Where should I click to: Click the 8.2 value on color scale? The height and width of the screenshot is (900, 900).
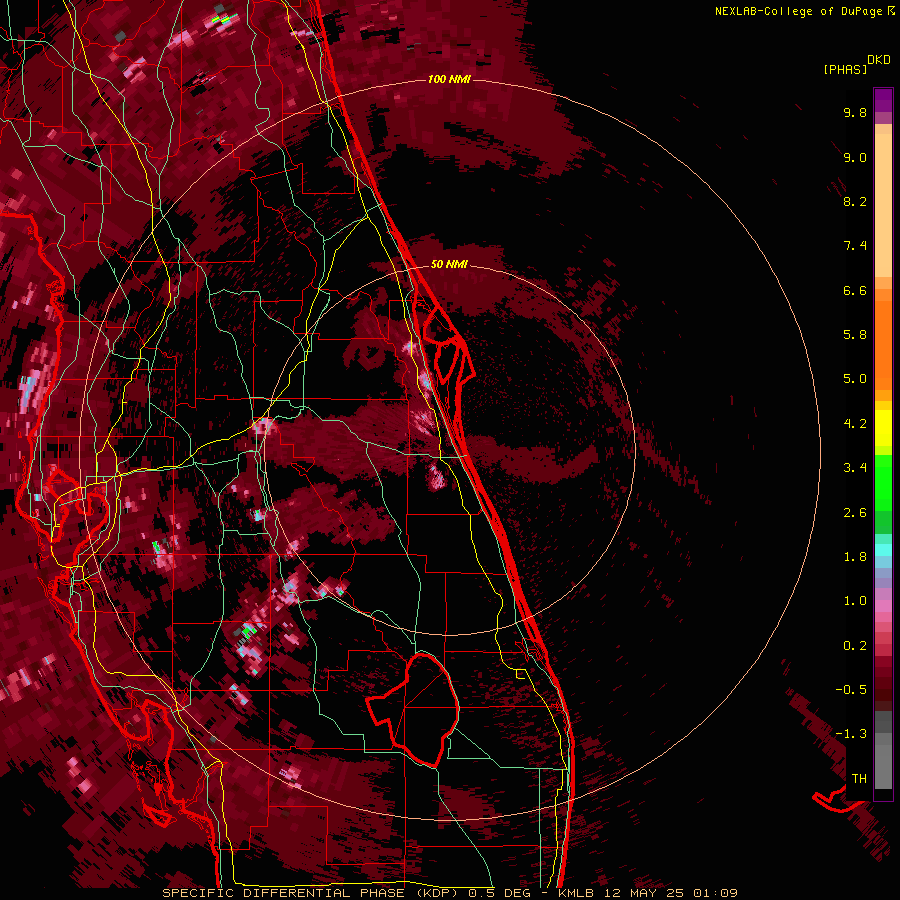click(855, 201)
